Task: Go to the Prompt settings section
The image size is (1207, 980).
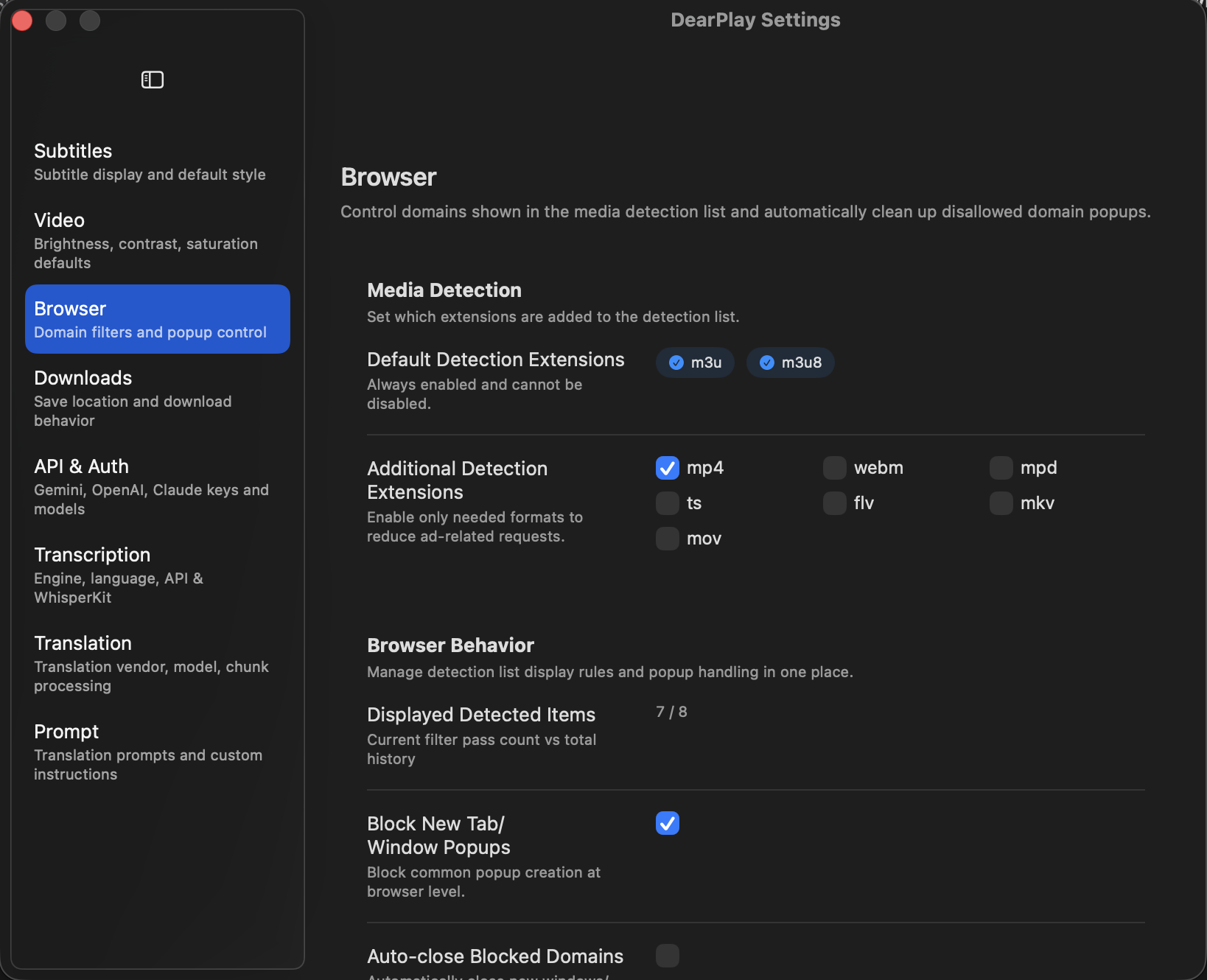Action: coord(158,752)
